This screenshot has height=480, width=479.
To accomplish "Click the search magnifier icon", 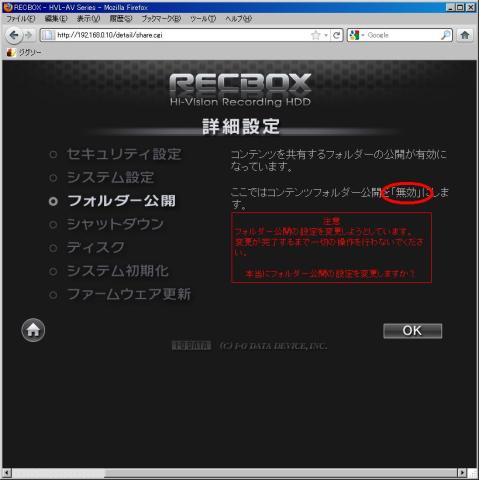I will (x=446, y=35).
